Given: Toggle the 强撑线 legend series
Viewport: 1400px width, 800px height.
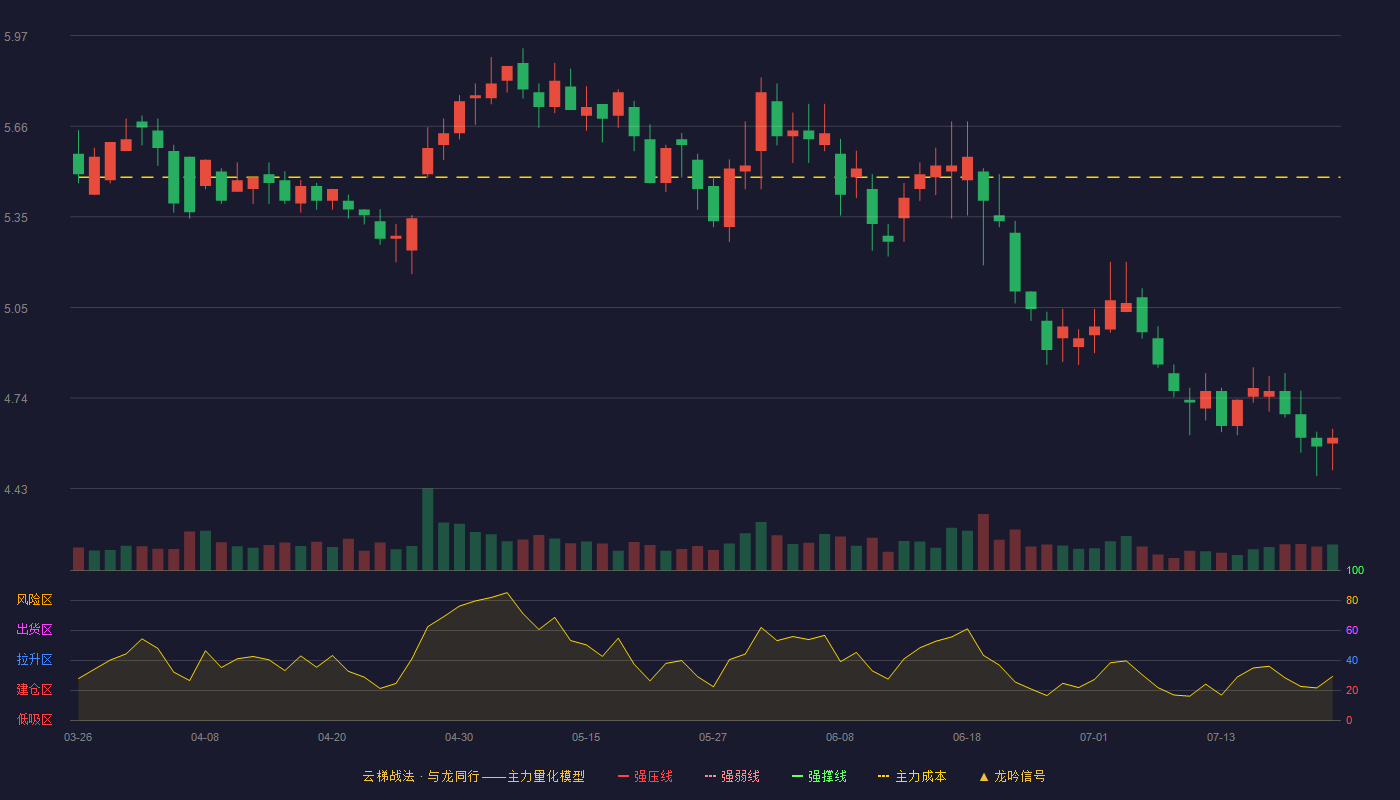Looking at the screenshot, I should tap(819, 776).
